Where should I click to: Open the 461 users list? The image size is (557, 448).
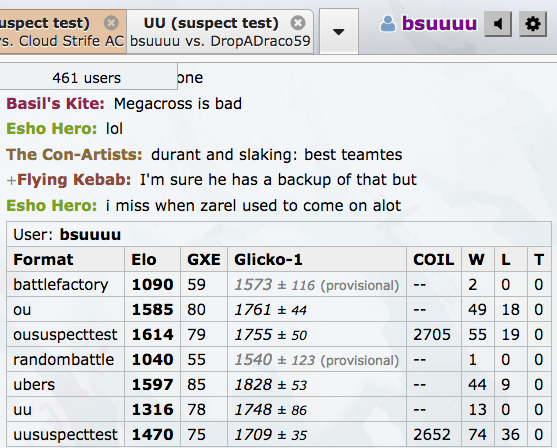pyautogui.click(x=87, y=77)
